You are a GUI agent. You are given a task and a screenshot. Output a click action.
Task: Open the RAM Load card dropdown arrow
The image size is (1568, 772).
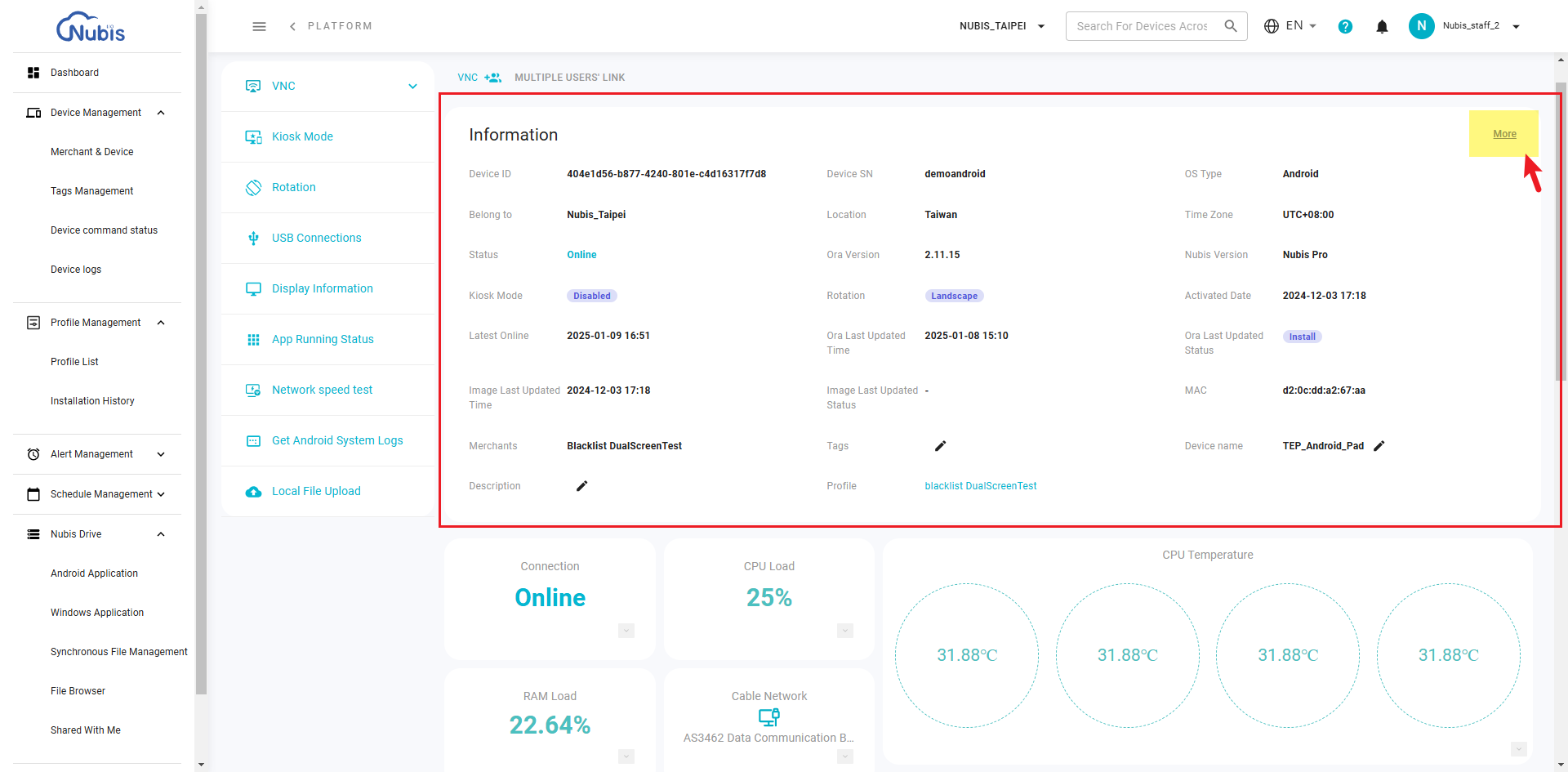pyautogui.click(x=626, y=756)
